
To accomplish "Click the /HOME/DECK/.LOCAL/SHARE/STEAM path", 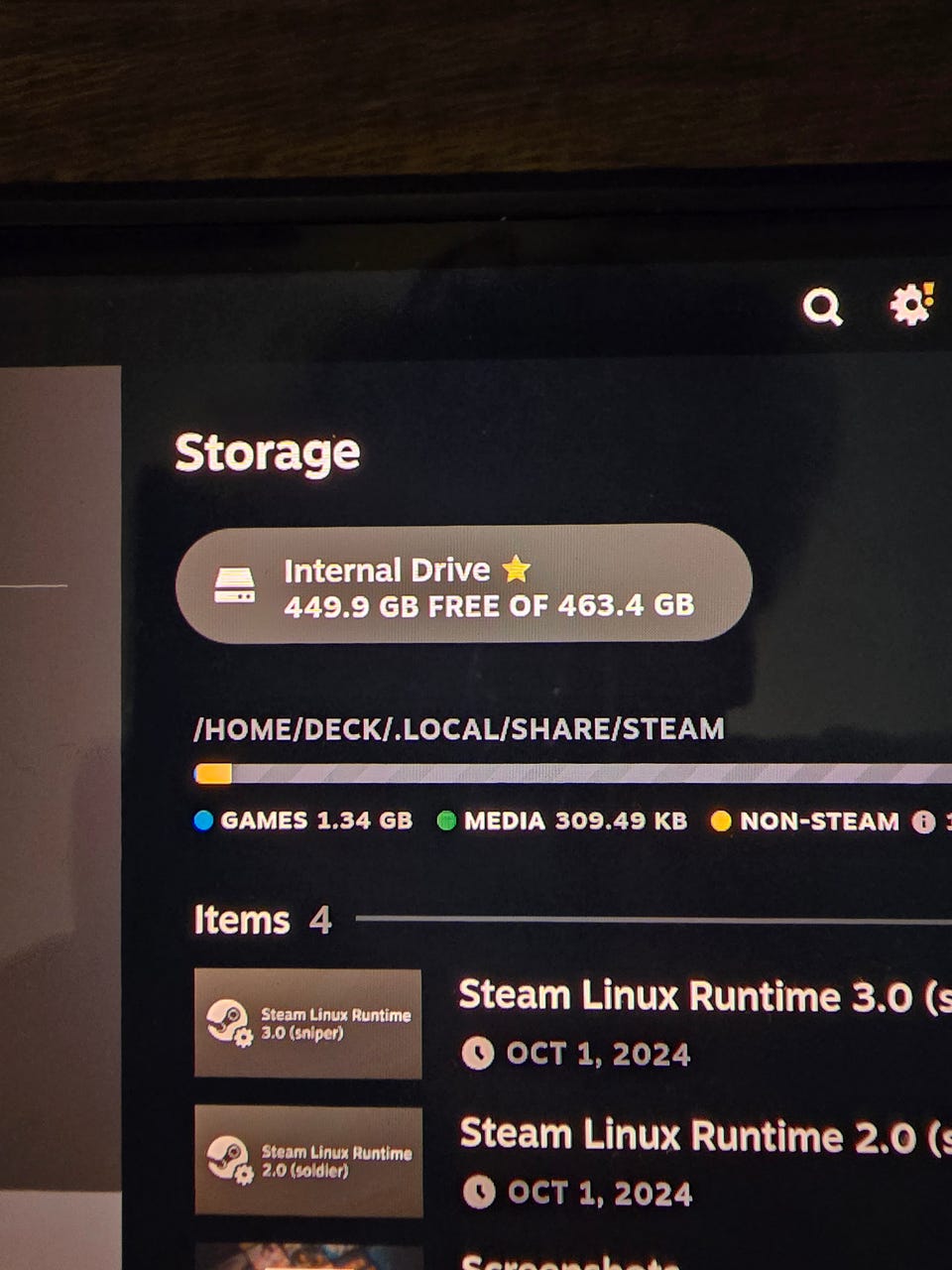I will pyautogui.click(x=459, y=729).
